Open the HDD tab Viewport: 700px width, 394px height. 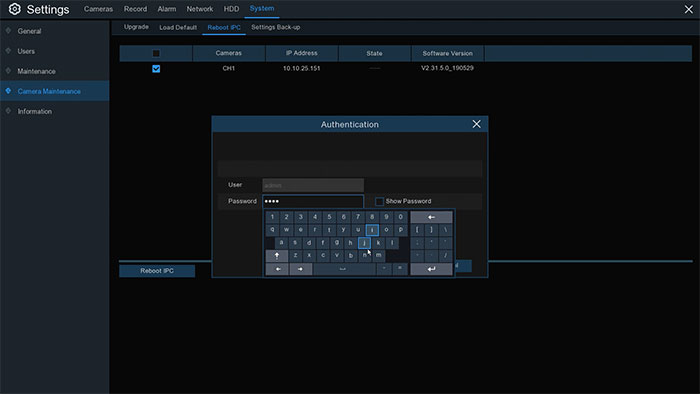[231, 9]
